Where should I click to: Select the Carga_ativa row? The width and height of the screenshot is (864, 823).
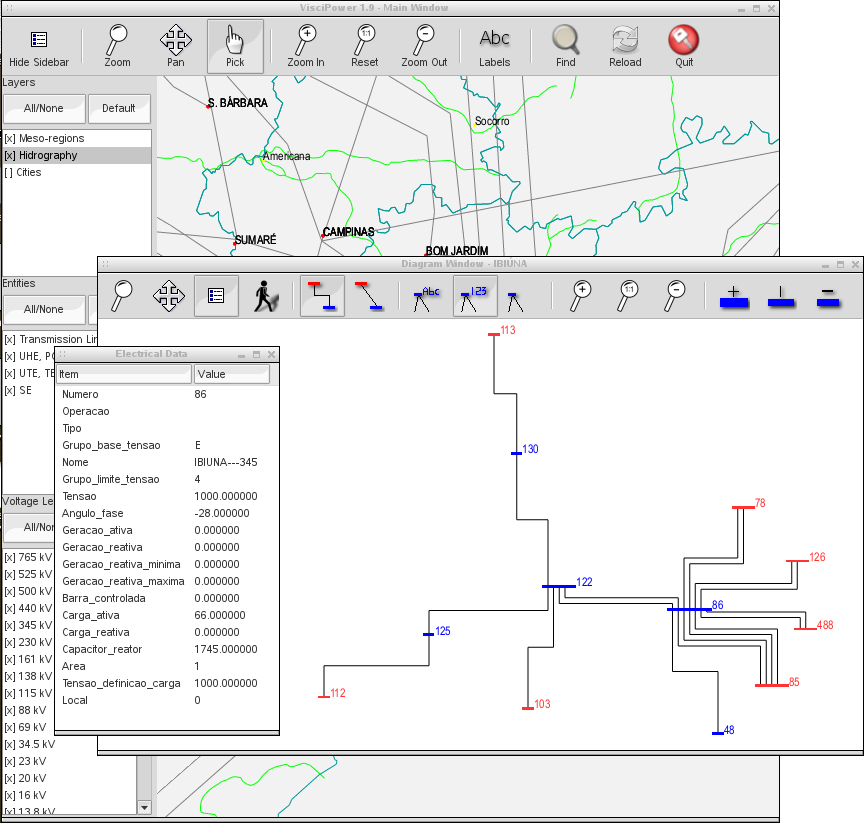click(167, 615)
